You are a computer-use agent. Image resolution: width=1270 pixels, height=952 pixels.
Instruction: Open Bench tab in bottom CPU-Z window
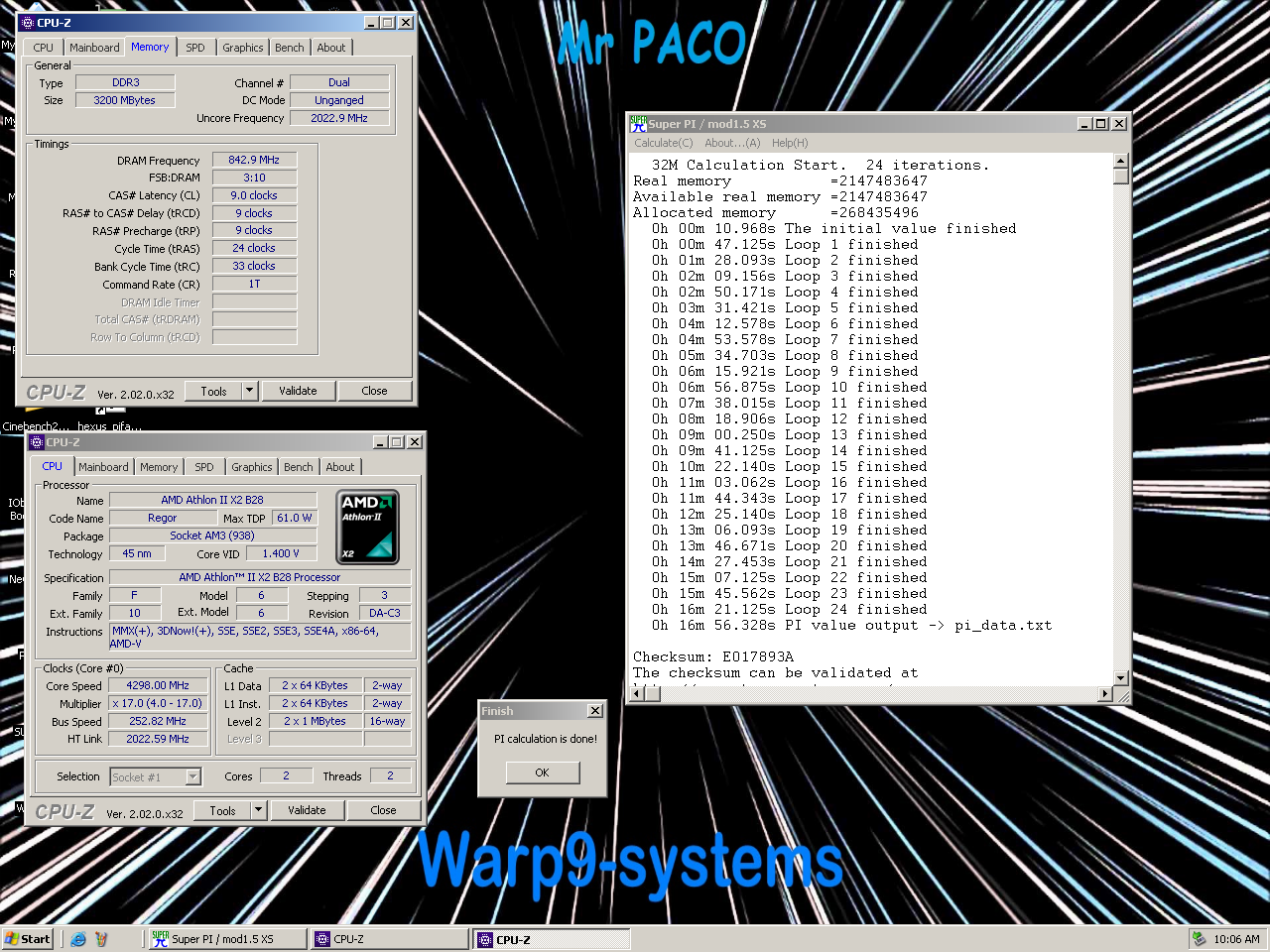tap(299, 467)
